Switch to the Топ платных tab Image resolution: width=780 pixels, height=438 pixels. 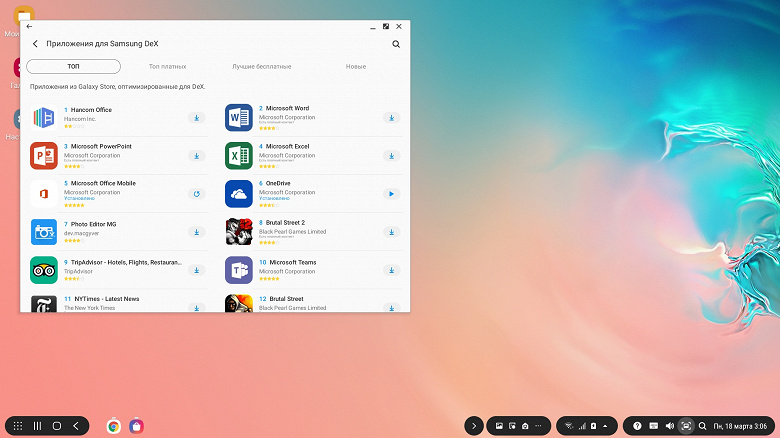coord(168,66)
